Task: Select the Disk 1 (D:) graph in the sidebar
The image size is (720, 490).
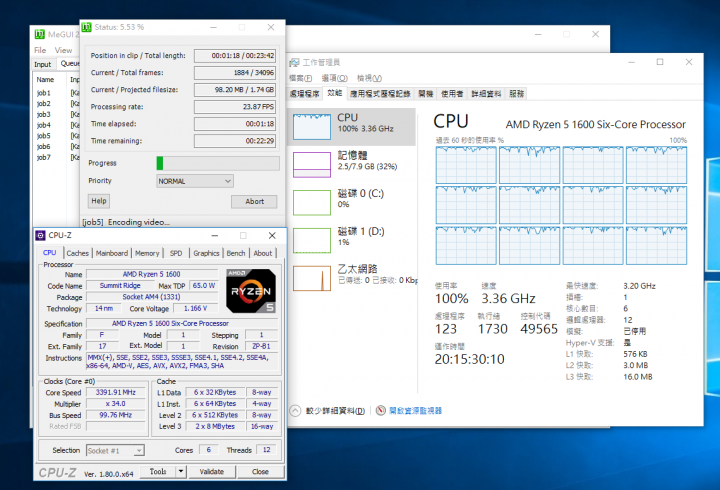Action: pyautogui.click(x=312, y=241)
